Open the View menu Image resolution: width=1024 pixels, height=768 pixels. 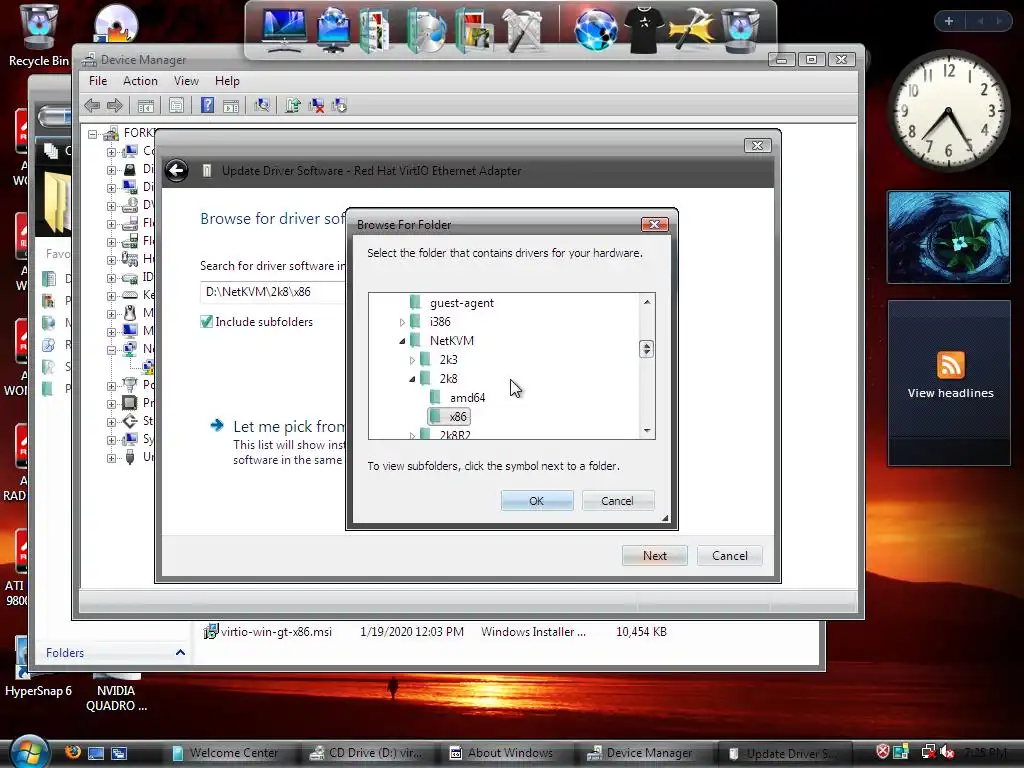pos(186,81)
